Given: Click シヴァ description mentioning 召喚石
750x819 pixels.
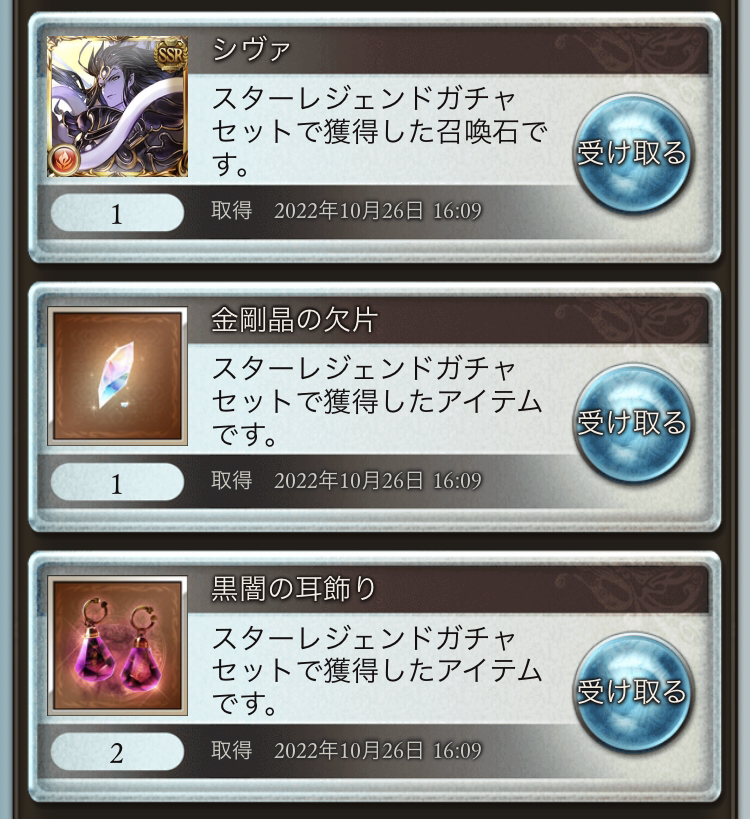Looking at the screenshot, I should 379,131.
